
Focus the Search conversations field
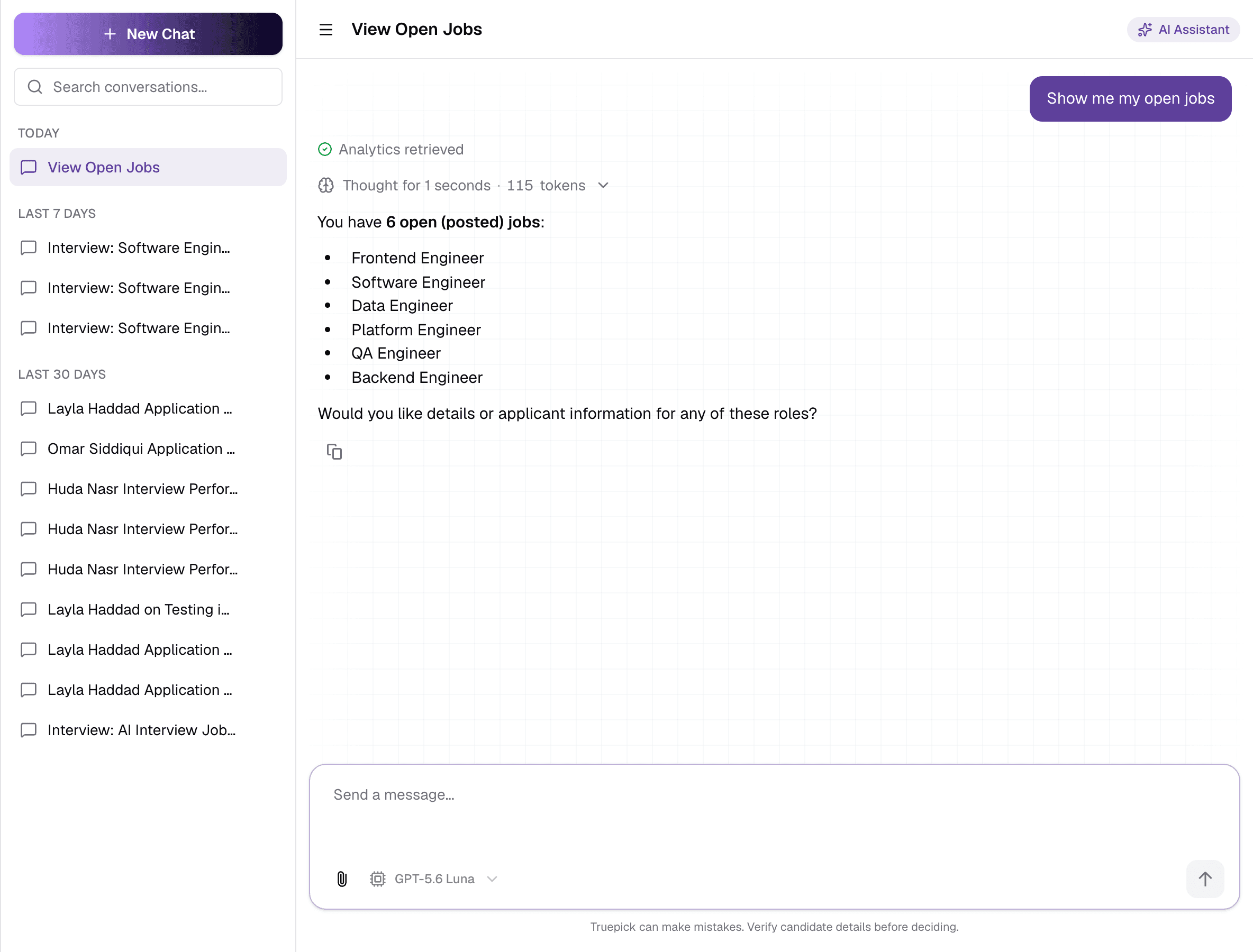click(x=148, y=87)
